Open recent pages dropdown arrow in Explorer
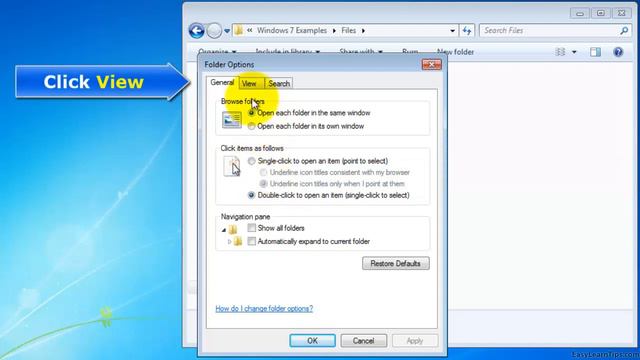Image resolution: width=640 pixels, height=360 pixels. tap(227, 31)
